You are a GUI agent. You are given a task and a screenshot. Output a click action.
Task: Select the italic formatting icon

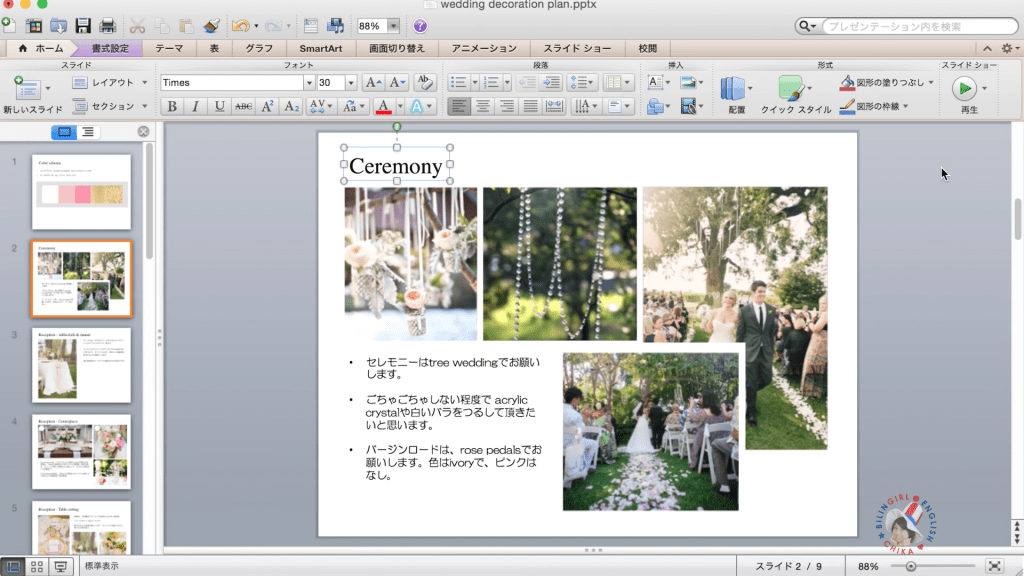click(195, 107)
